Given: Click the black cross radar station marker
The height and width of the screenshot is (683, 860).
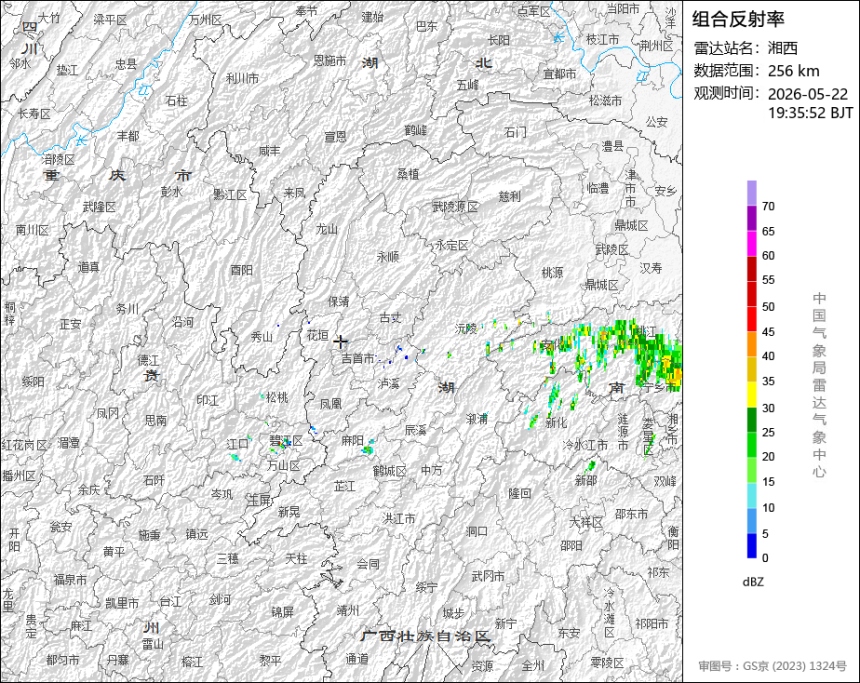Looking at the screenshot, I should (x=341, y=341).
